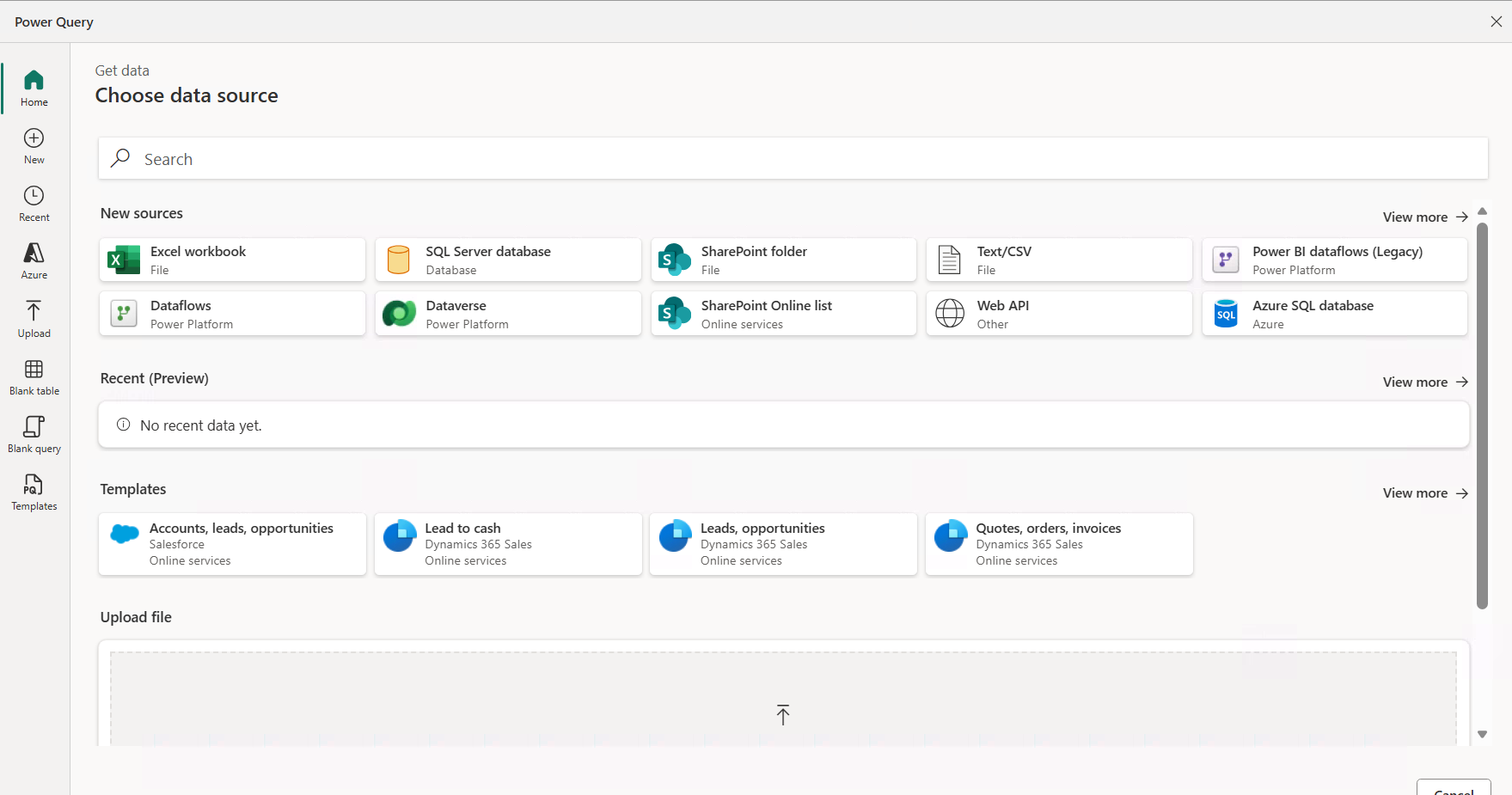Click the SharePoint folder icon
The image size is (1512, 795).
pos(675,260)
